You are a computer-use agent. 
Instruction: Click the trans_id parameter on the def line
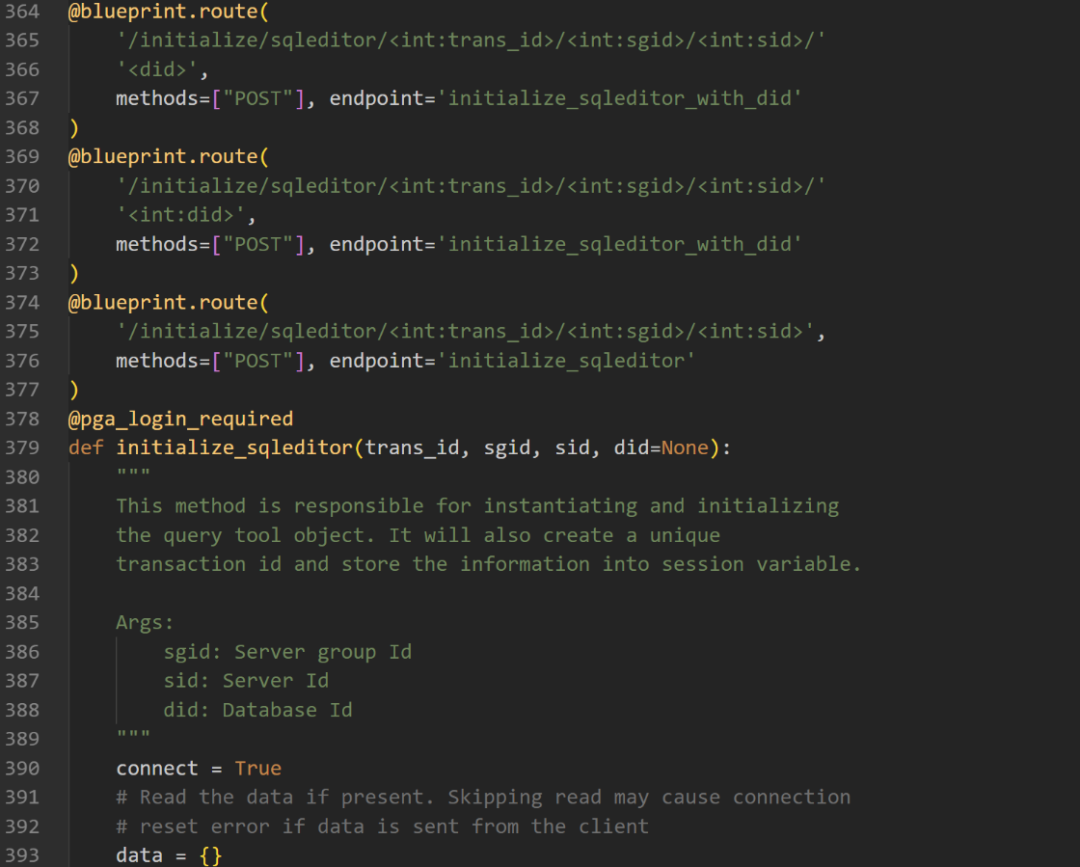tap(412, 448)
